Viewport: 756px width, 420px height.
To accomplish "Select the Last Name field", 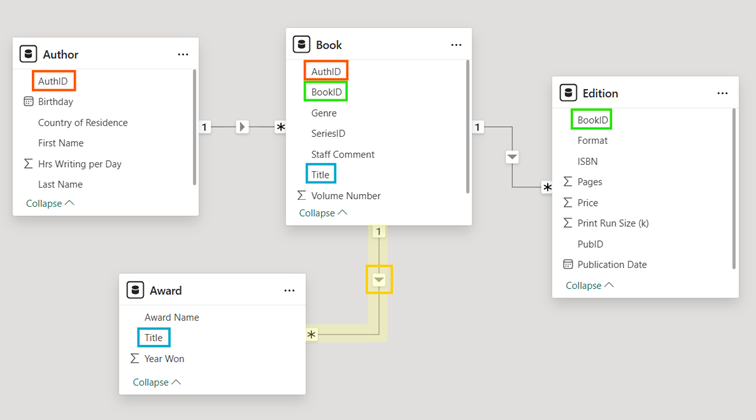I will tap(60, 184).
